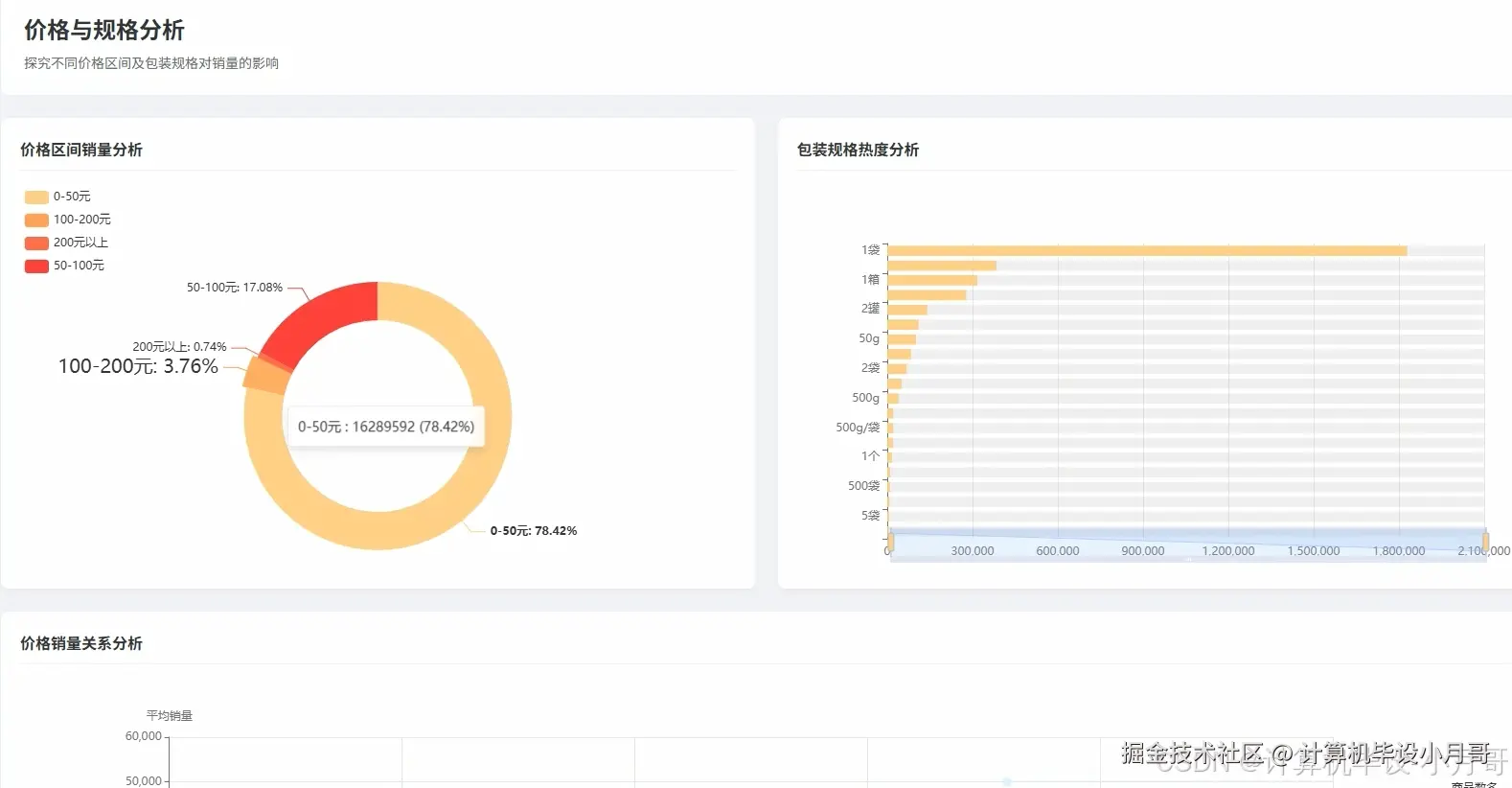Click the 900,000 x-axis value

(1143, 551)
